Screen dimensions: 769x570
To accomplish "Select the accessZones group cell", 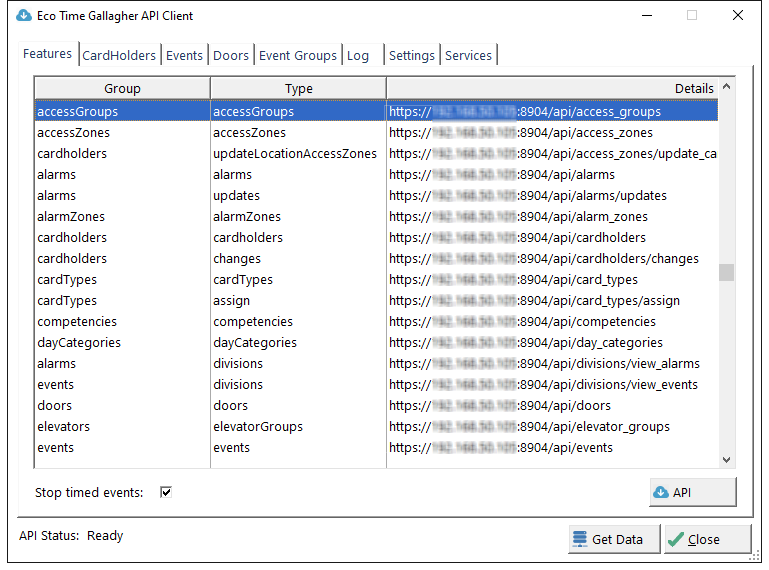I will point(123,132).
